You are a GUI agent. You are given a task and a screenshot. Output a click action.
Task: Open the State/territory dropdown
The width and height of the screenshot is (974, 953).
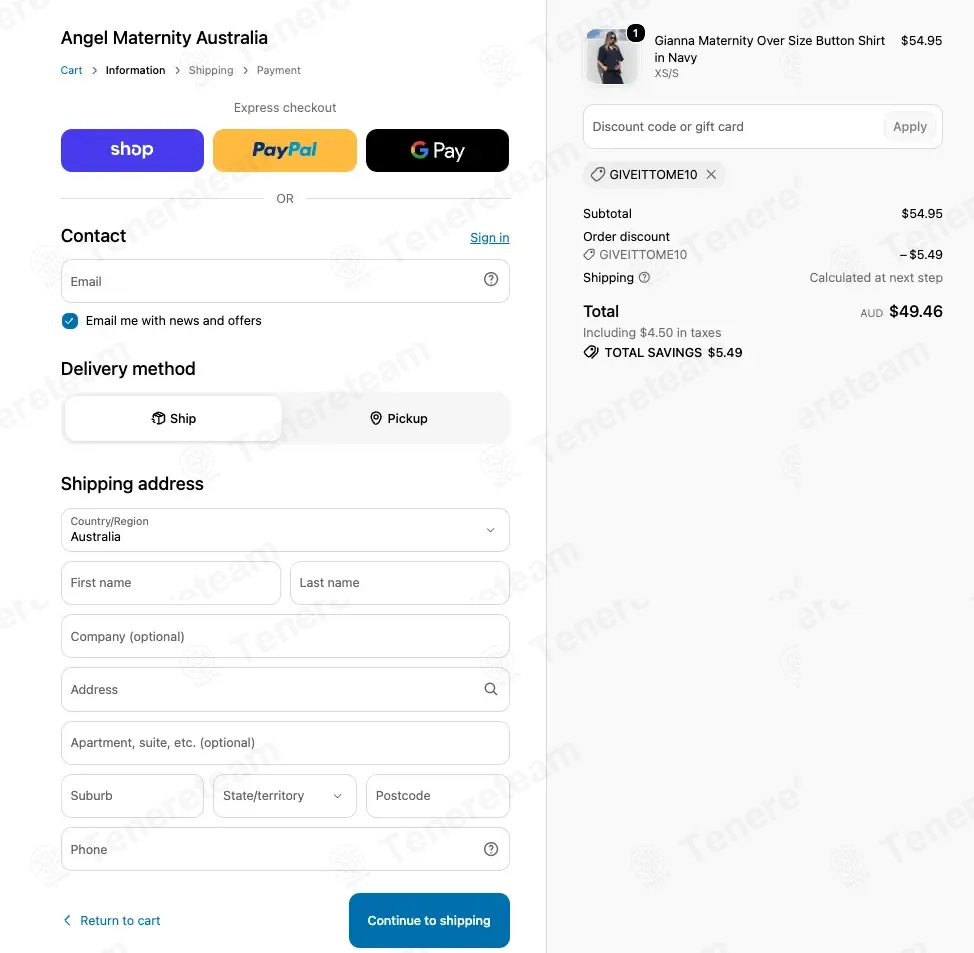[284, 796]
